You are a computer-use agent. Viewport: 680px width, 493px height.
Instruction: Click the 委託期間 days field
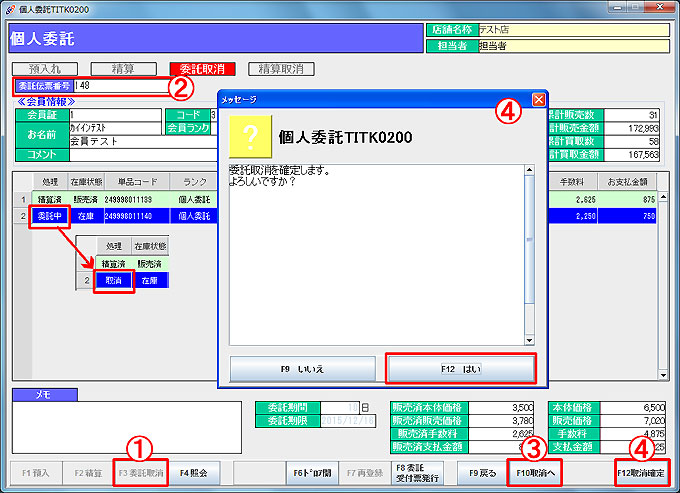pyautogui.click(x=340, y=408)
